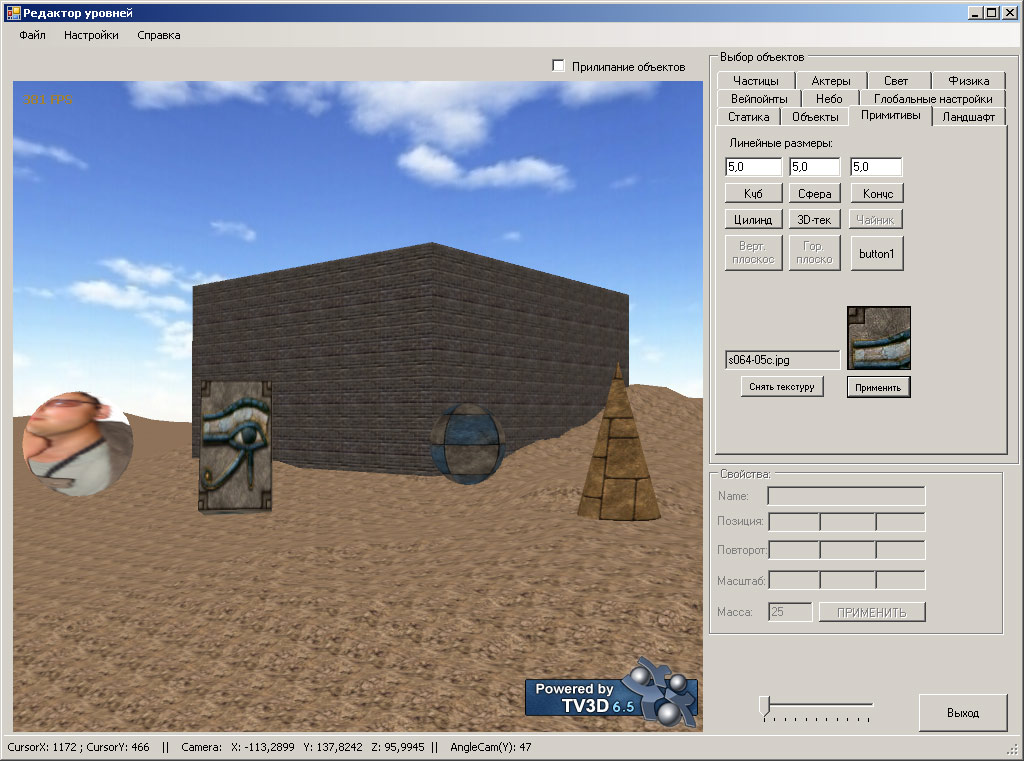Click the Применить texture button
1024x761 pixels.
click(x=878, y=387)
